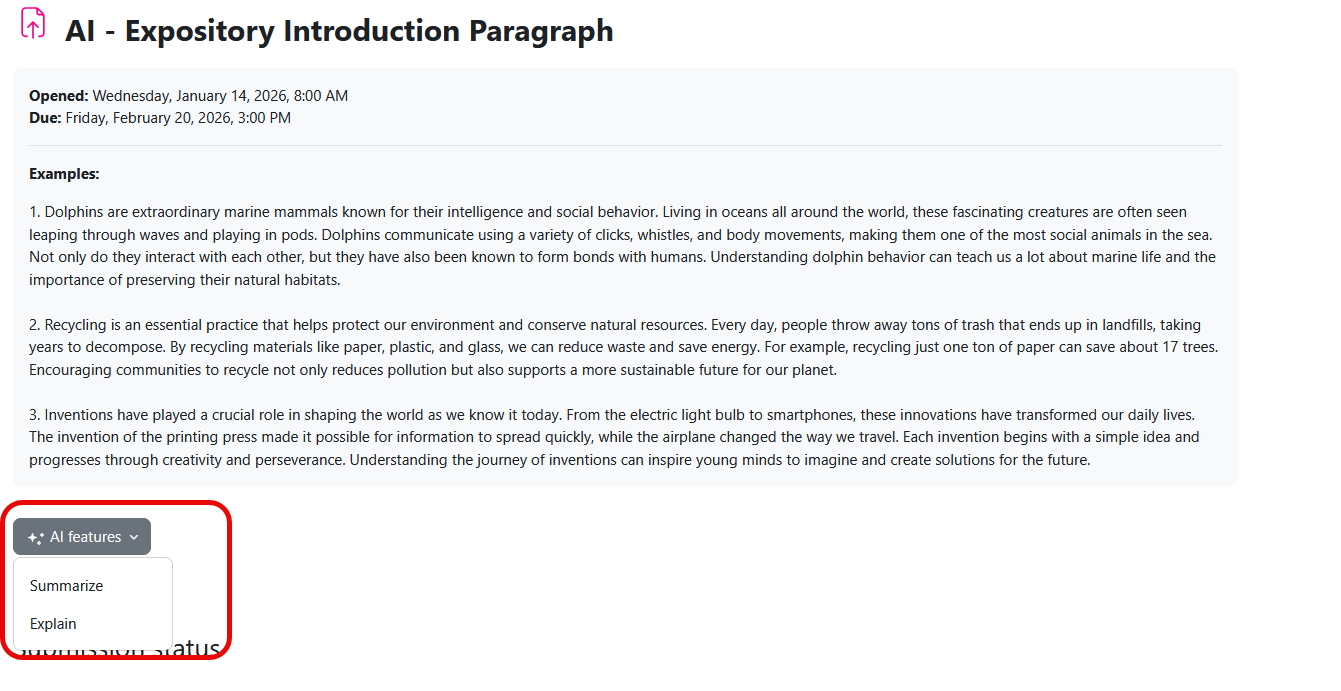Screen dimensions: 1341x691
Task: Click the bold Opened label
Action: coord(58,96)
